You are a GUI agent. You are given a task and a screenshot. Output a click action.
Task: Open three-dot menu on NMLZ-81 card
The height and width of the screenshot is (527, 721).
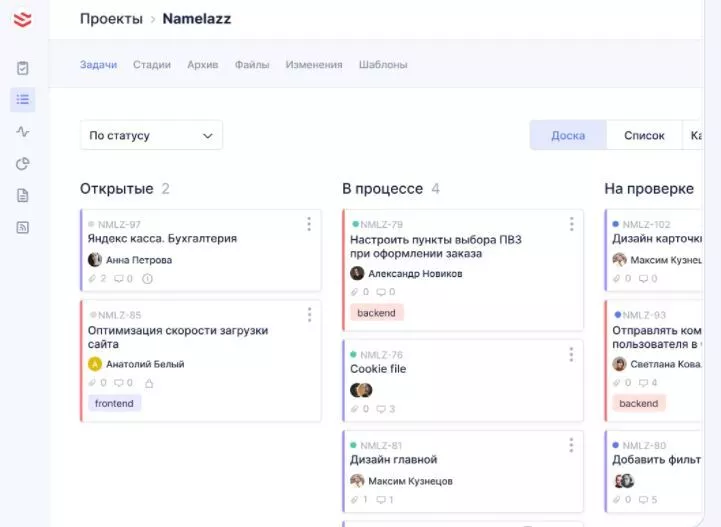[571, 445]
